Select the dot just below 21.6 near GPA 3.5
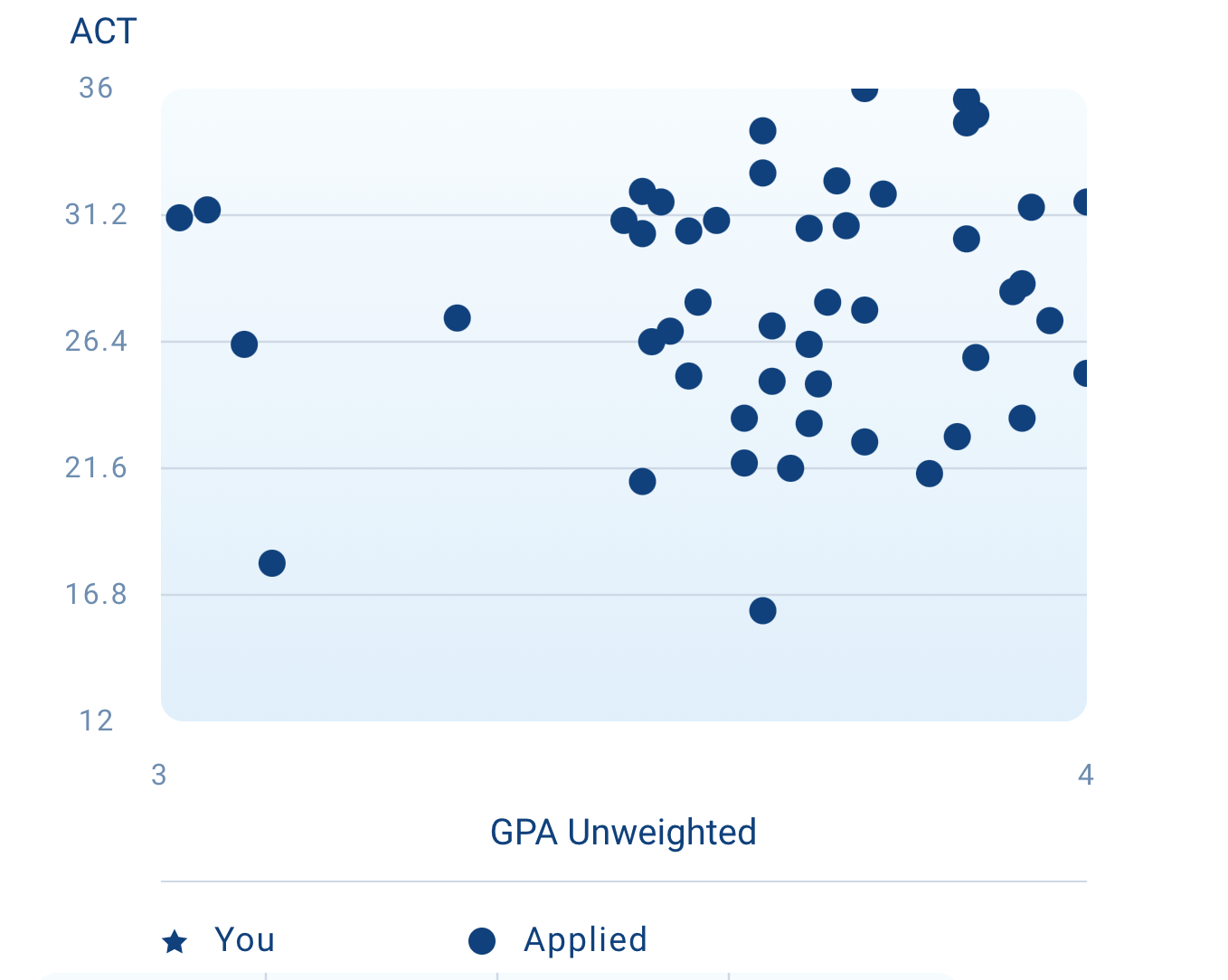 click(x=642, y=482)
